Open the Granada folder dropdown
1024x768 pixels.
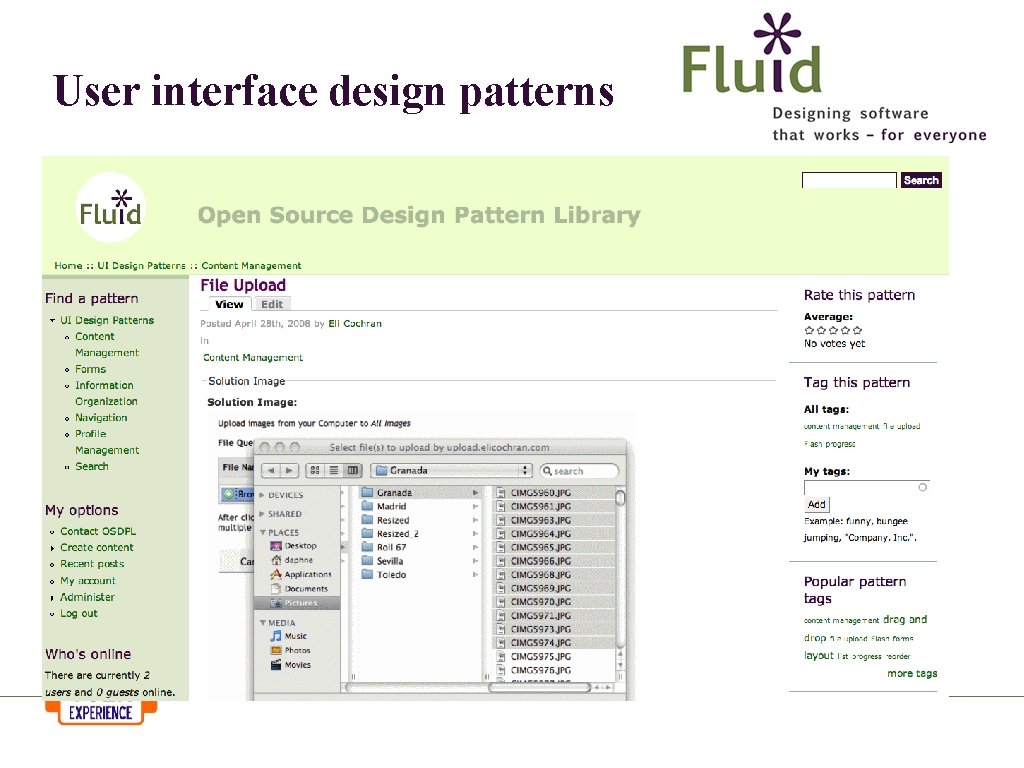coord(450,471)
